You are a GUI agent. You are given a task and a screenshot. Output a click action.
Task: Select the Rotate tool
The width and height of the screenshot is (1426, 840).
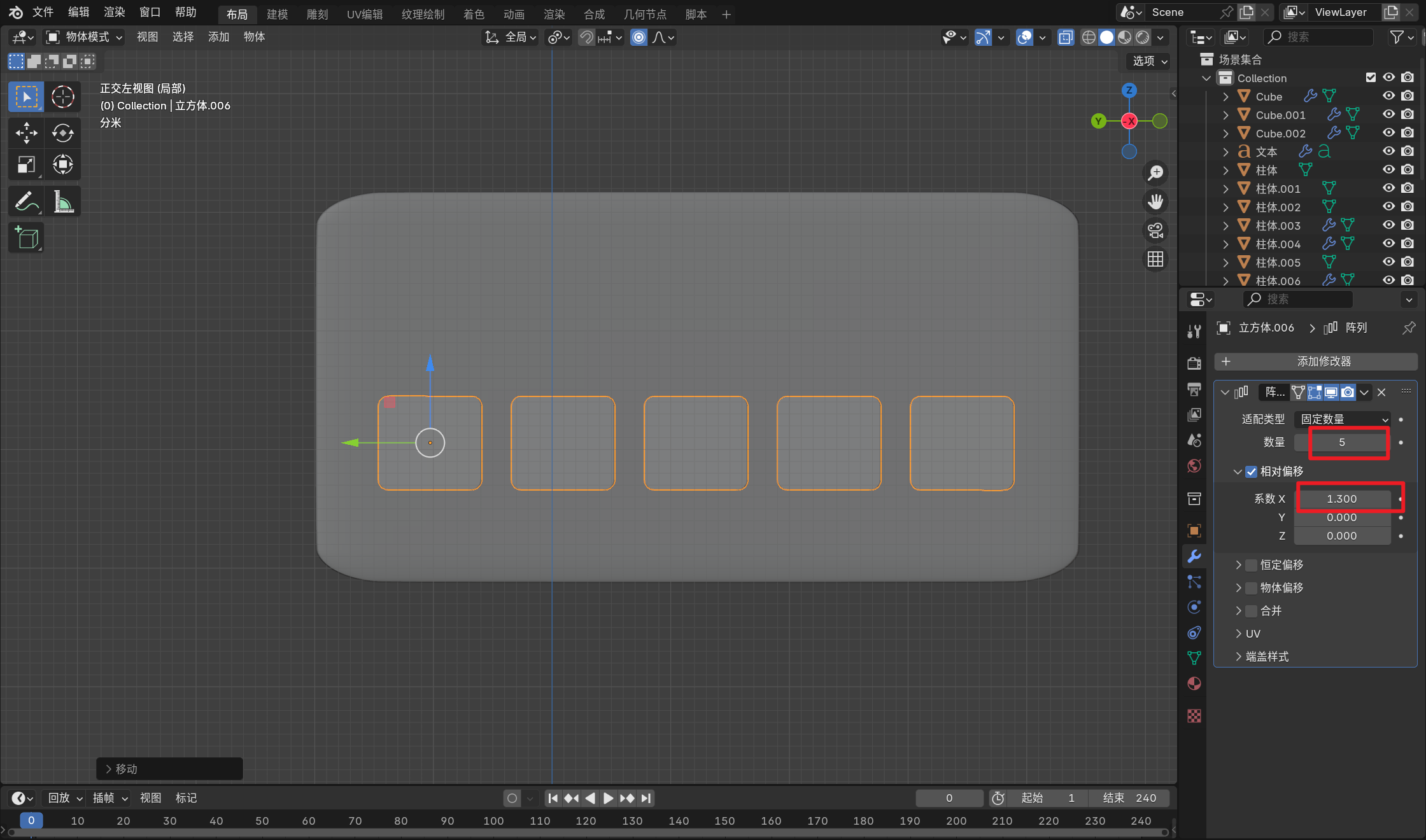point(62,133)
